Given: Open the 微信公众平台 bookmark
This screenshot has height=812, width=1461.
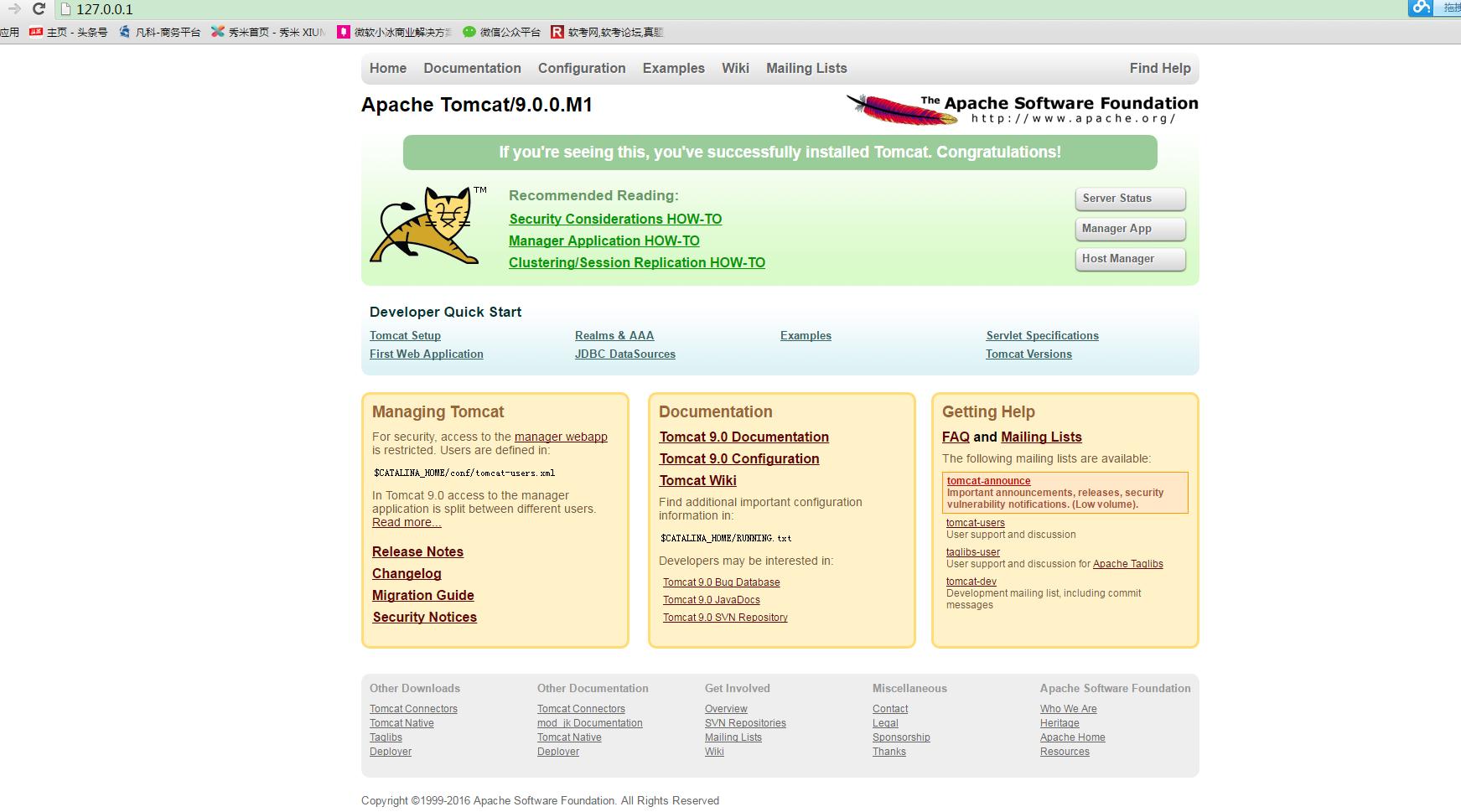Looking at the screenshot, I should (502, 32).
